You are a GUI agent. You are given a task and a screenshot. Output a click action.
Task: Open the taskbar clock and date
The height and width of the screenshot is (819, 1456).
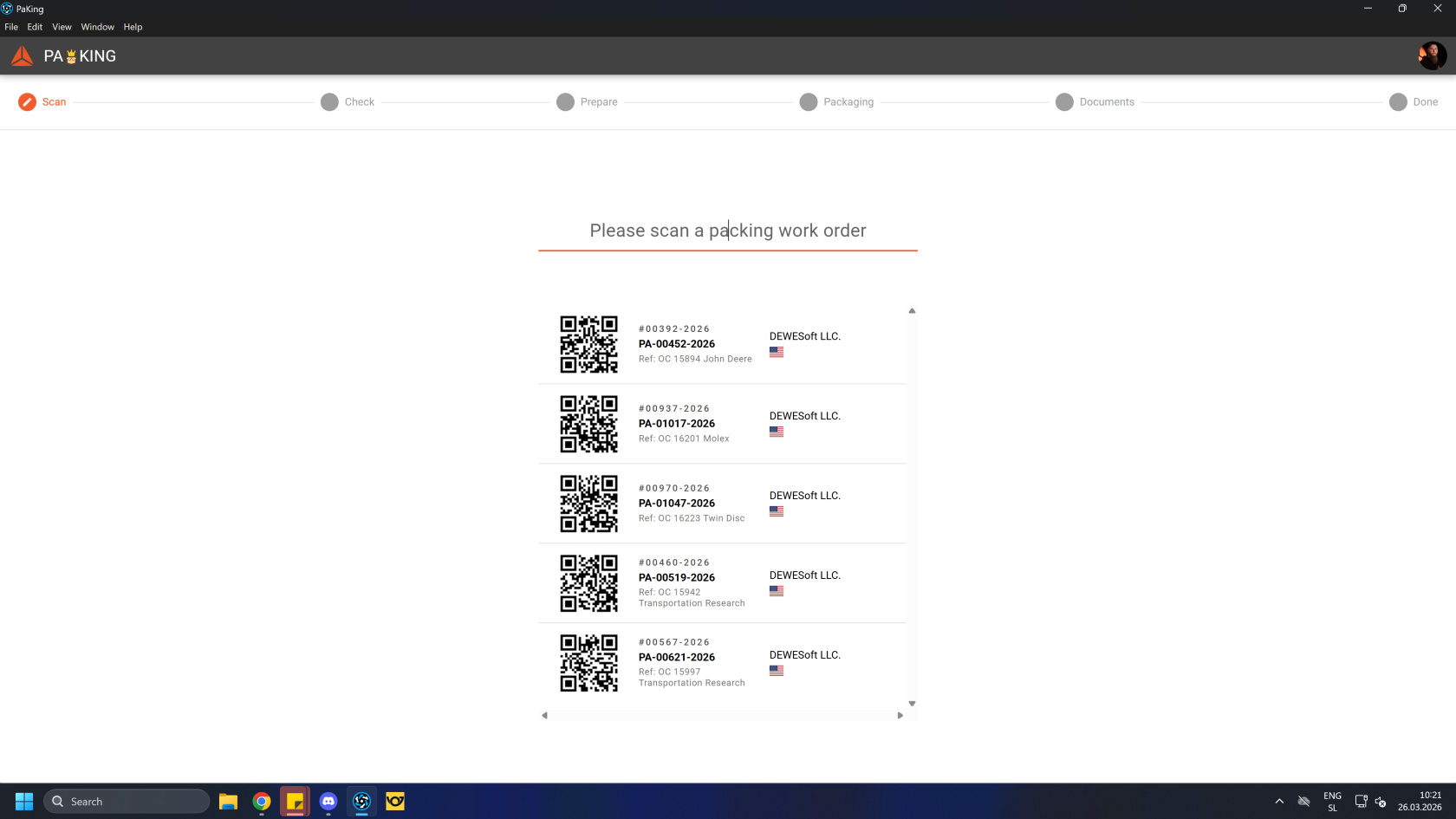pyautogui.click(x=1420, y=802)
